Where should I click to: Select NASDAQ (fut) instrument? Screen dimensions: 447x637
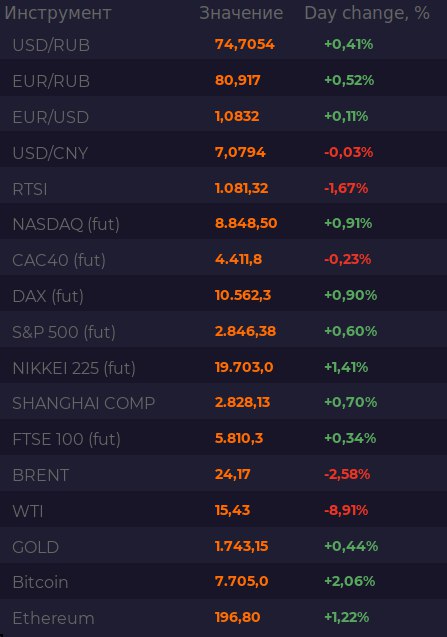point(224,223)
